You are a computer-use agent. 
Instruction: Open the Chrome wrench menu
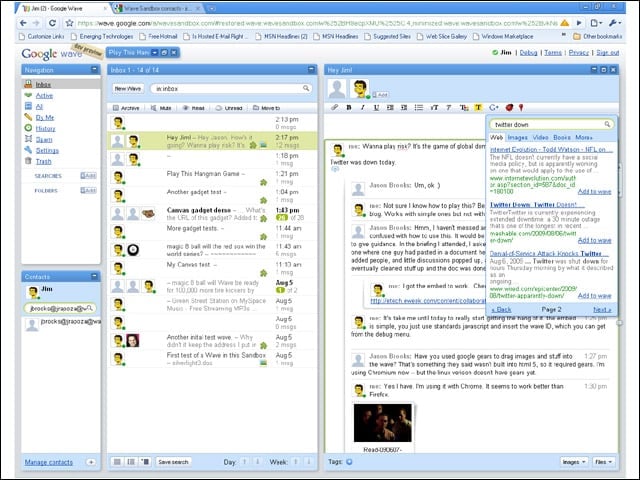click(614, 23)
